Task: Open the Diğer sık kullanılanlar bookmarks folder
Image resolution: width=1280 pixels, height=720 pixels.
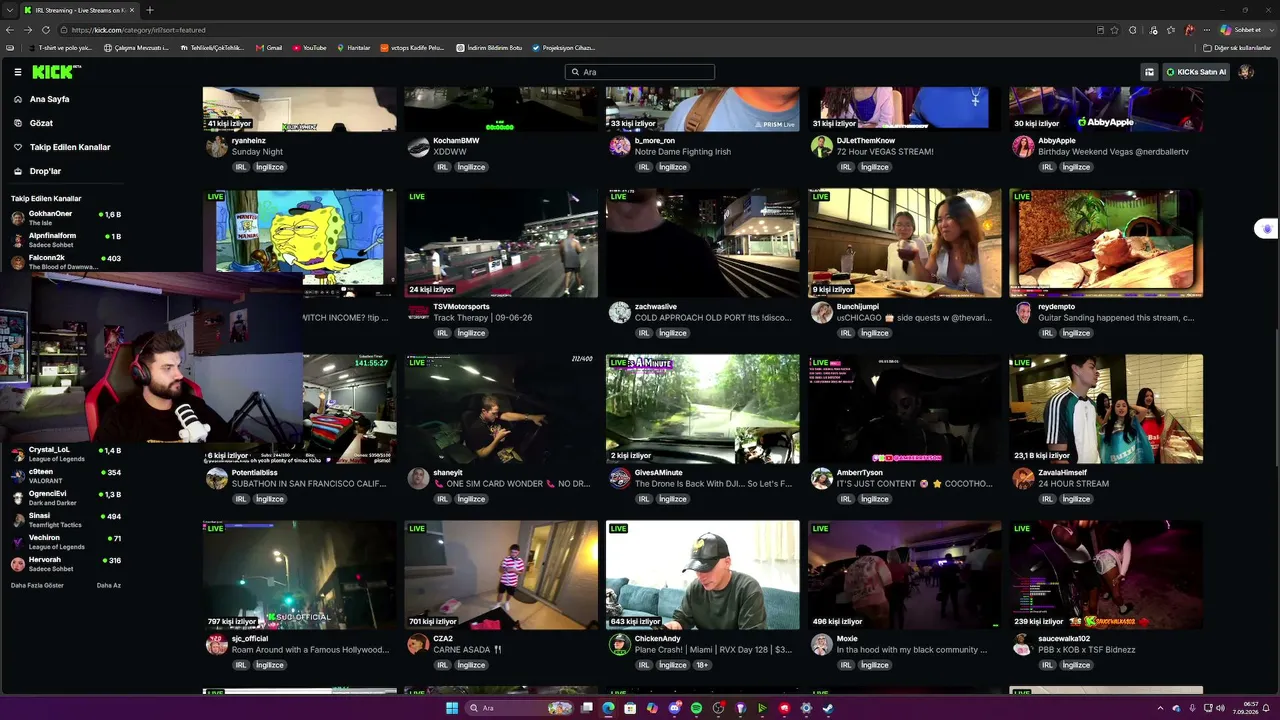Action: 1237,48
